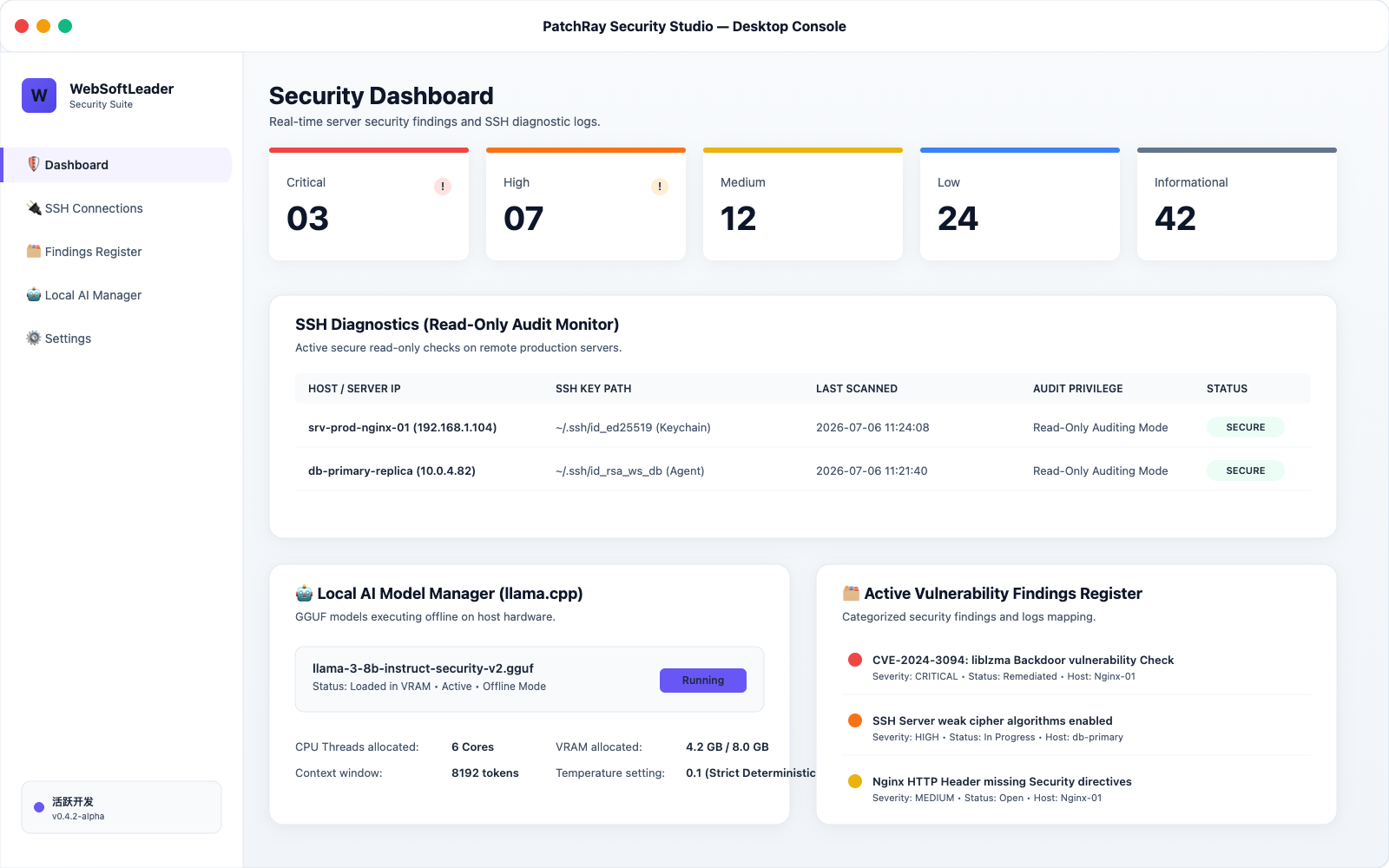The width and height of the screenshot is (1389, 868).
Task: Click the STATUS column header
Action: [1227, 389]
